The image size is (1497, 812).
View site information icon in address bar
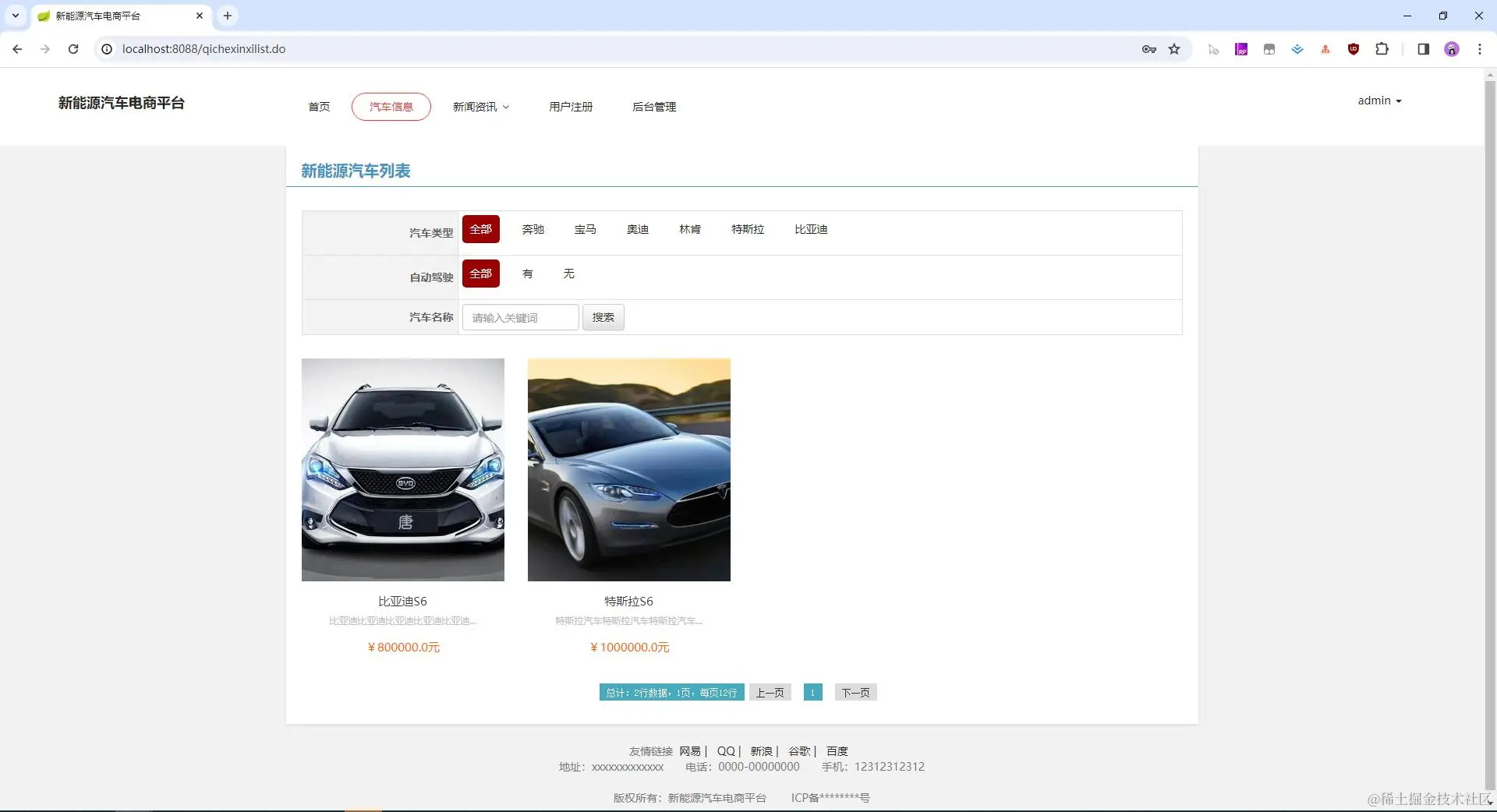[108, 49]
